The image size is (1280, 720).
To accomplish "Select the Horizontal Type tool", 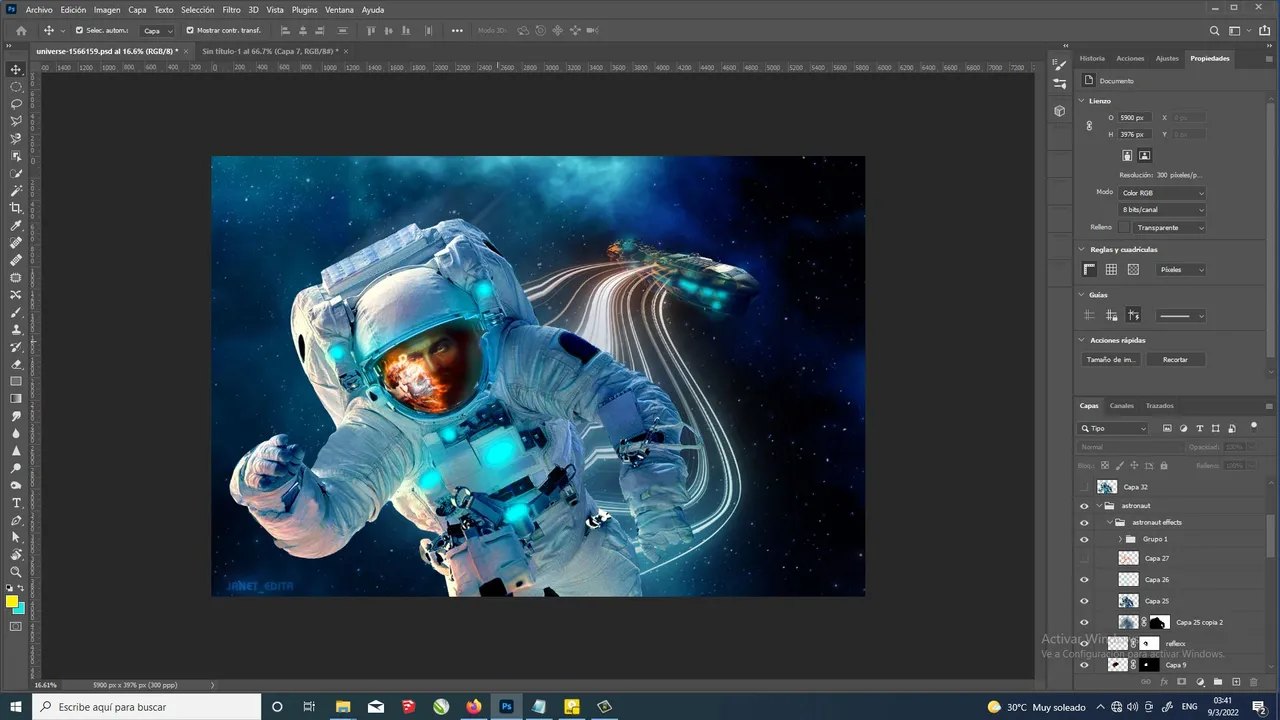I will [x=16, y=503].
